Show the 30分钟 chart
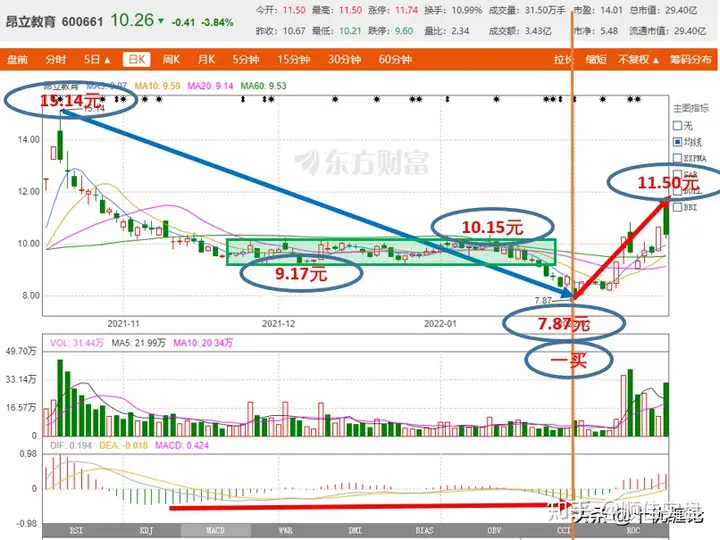720x540 pixels. (344, 60)
